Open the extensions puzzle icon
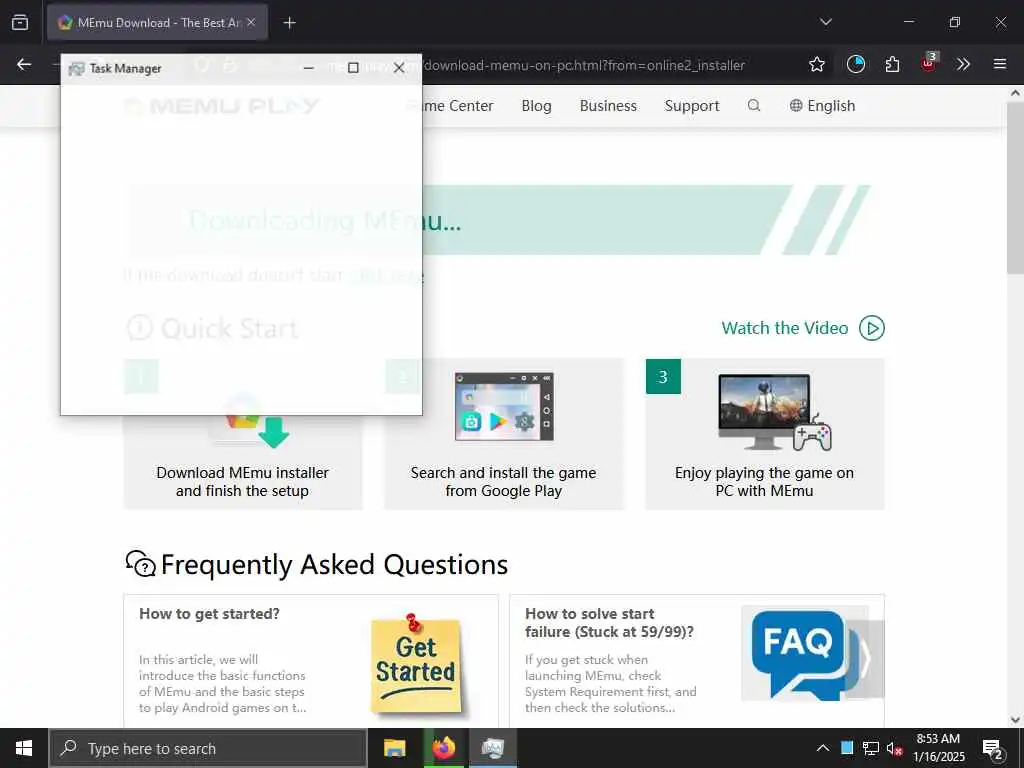 (x=892, y=64)
